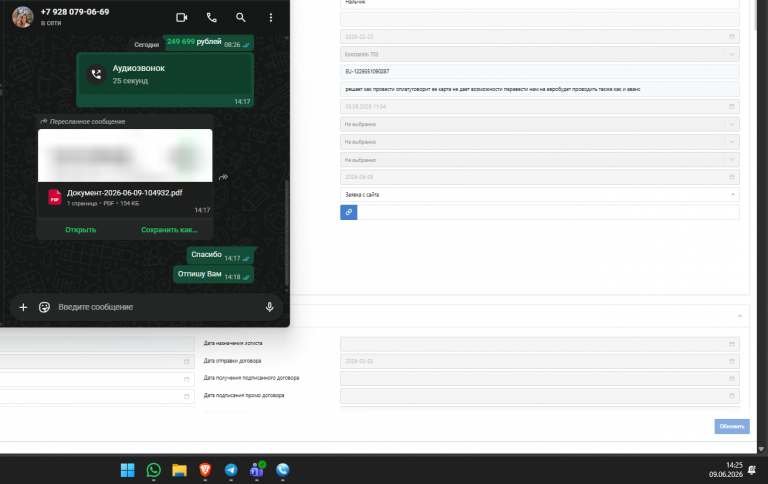768x484 pixels.
Task: Open Microsoft Teams from the taskbar
Action: 257,470
